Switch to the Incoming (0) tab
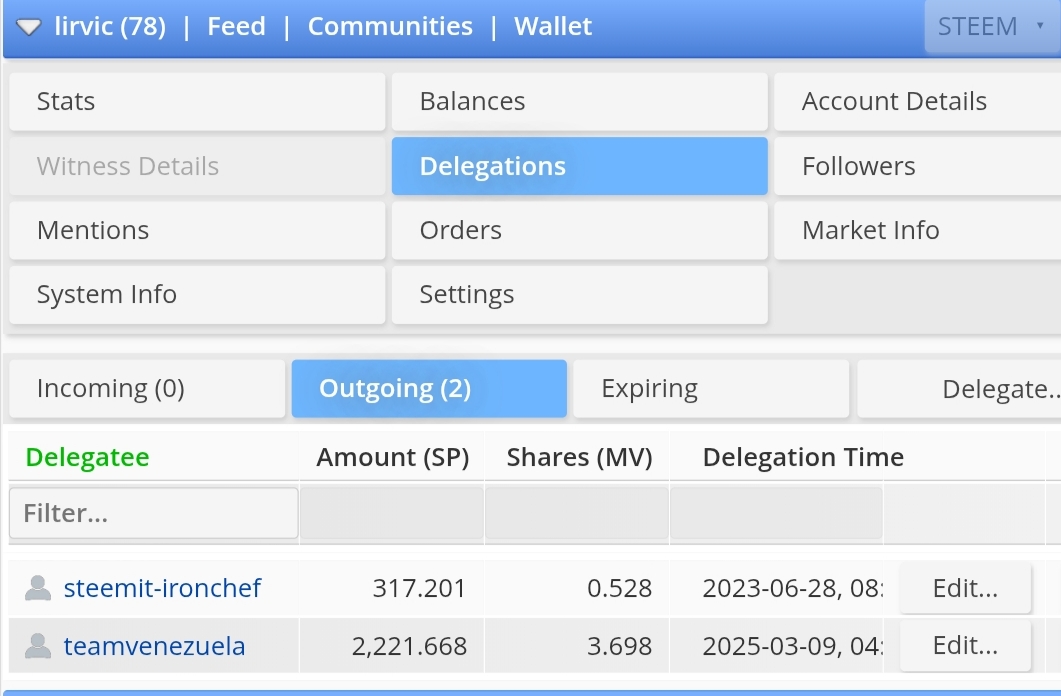1061x696 pixels. coord(147,389)
